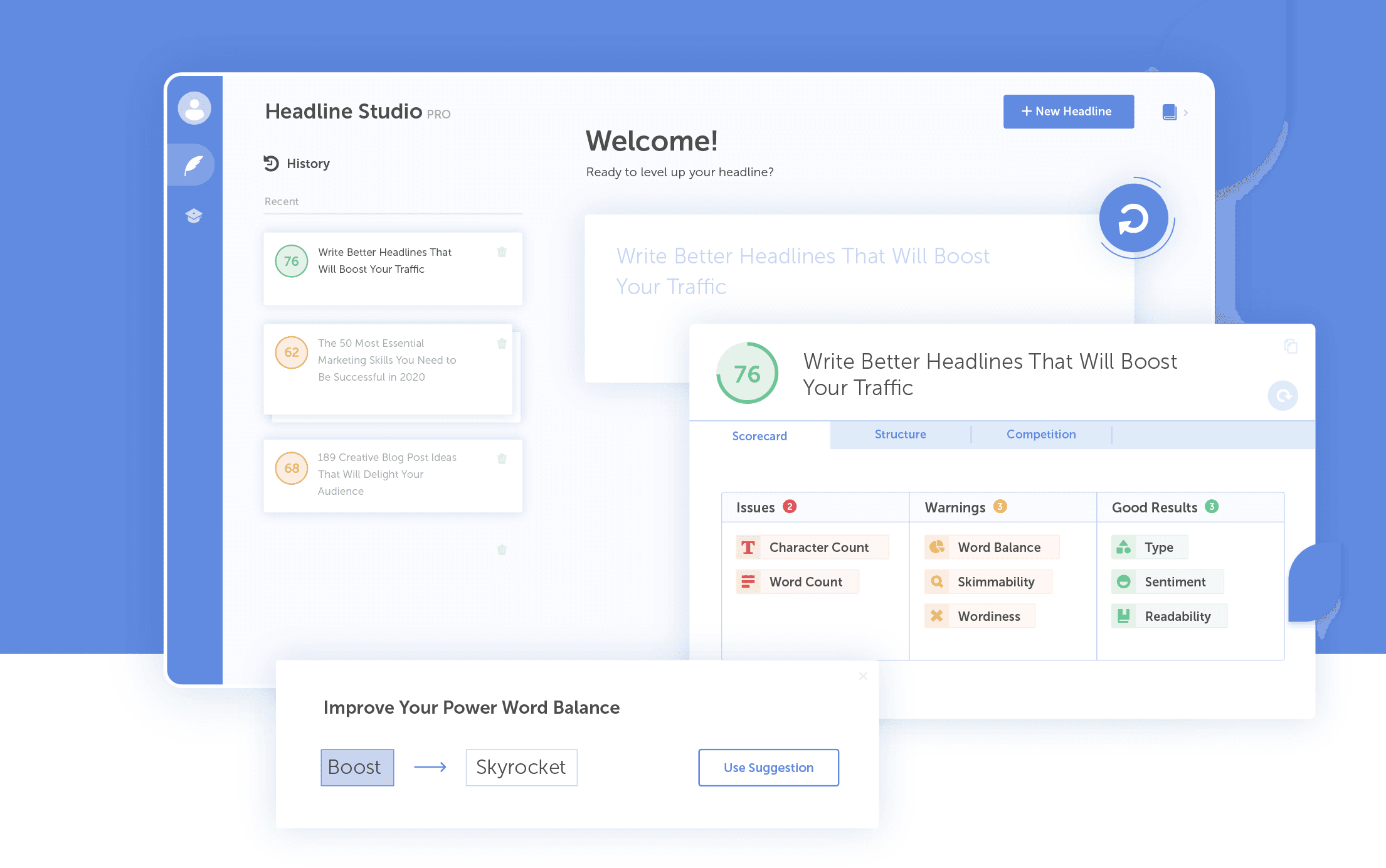Open history card scored 76

pyautogui.click(x=393, y=269)
